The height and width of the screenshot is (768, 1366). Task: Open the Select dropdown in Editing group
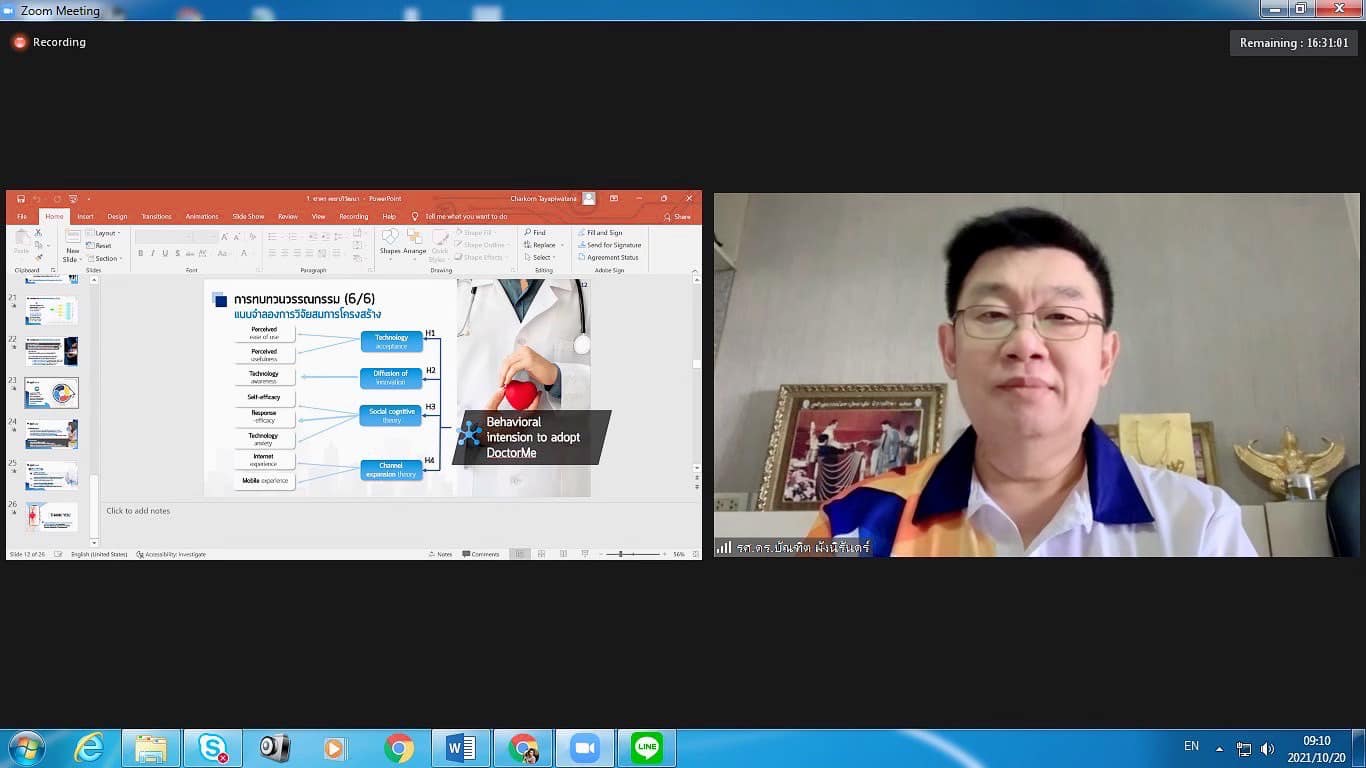point(541,257)
